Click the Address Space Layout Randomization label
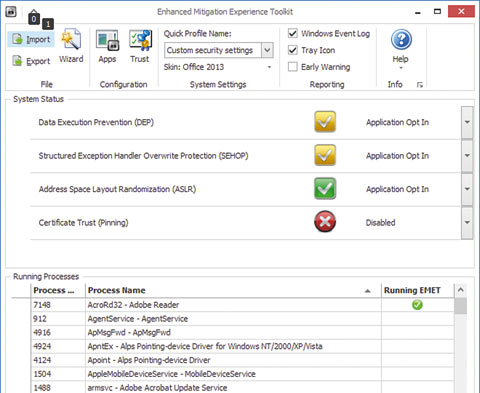 [x=117, y=189]
